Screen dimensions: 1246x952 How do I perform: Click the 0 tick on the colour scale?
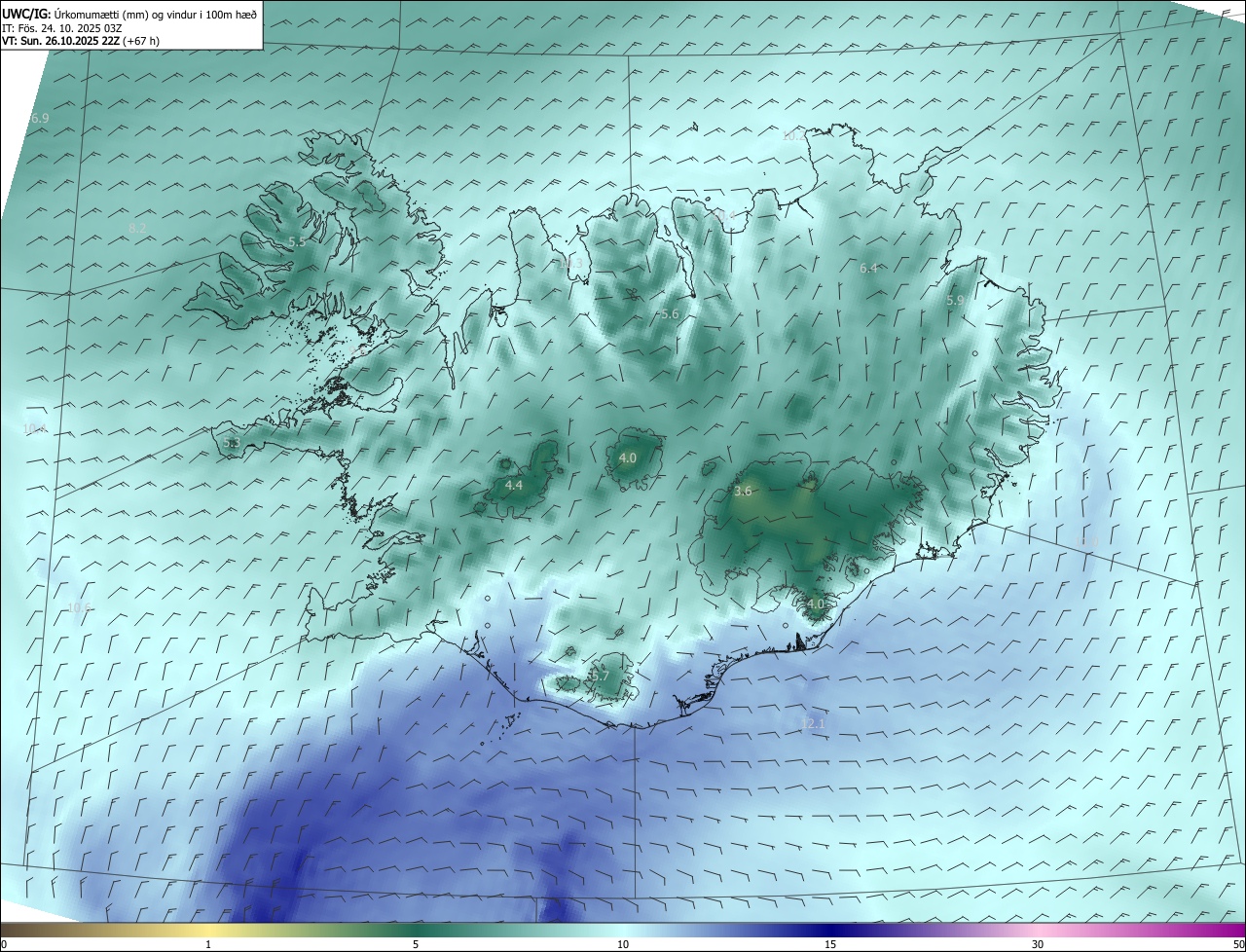pos(4,944)
